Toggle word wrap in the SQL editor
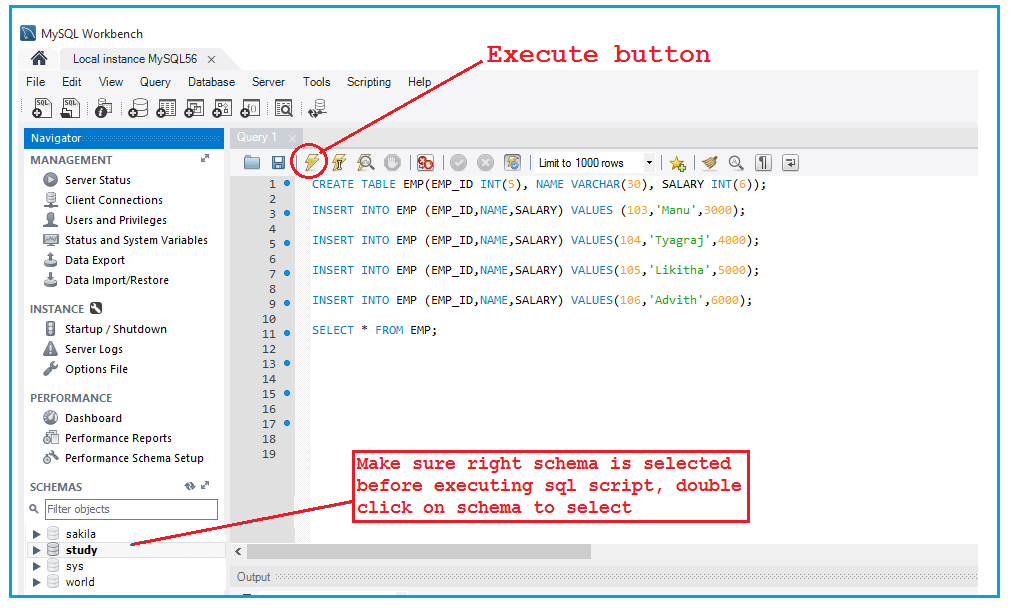 click(x=789, y=162)
